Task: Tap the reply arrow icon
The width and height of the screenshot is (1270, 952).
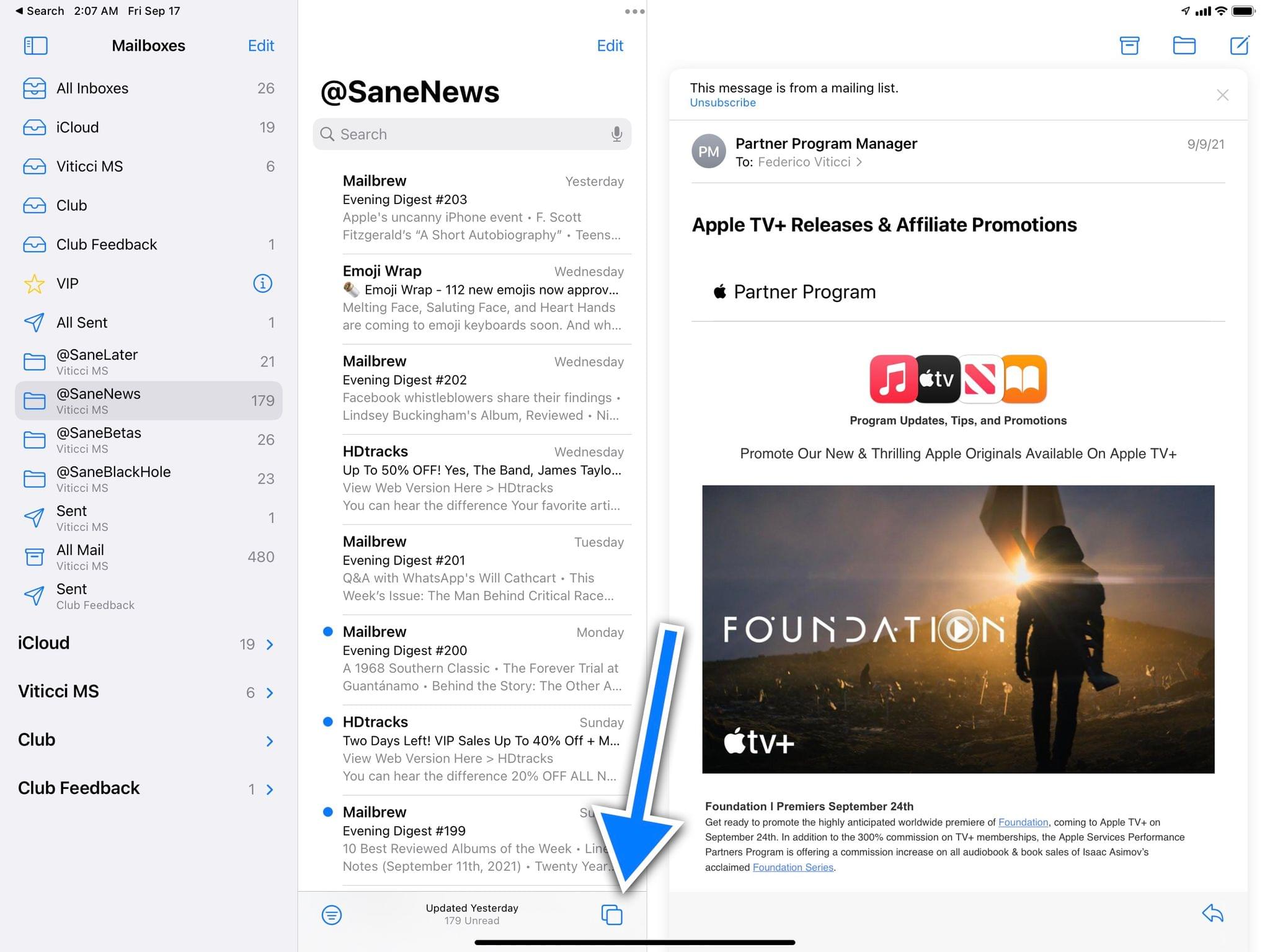Action: click(1212, 913)
